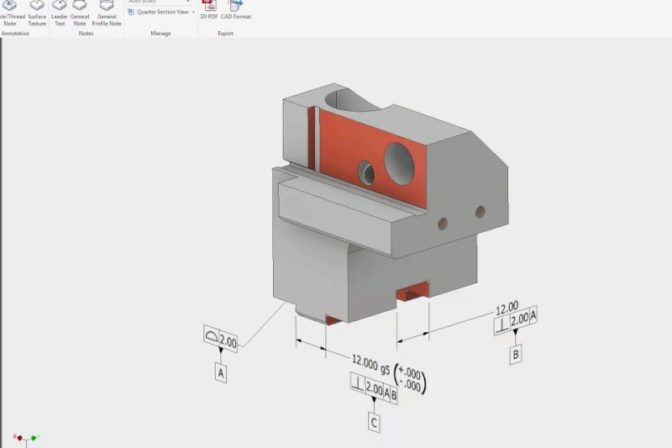Click the Notes panel label
672x448 pixels.
(x=85, y=33)
